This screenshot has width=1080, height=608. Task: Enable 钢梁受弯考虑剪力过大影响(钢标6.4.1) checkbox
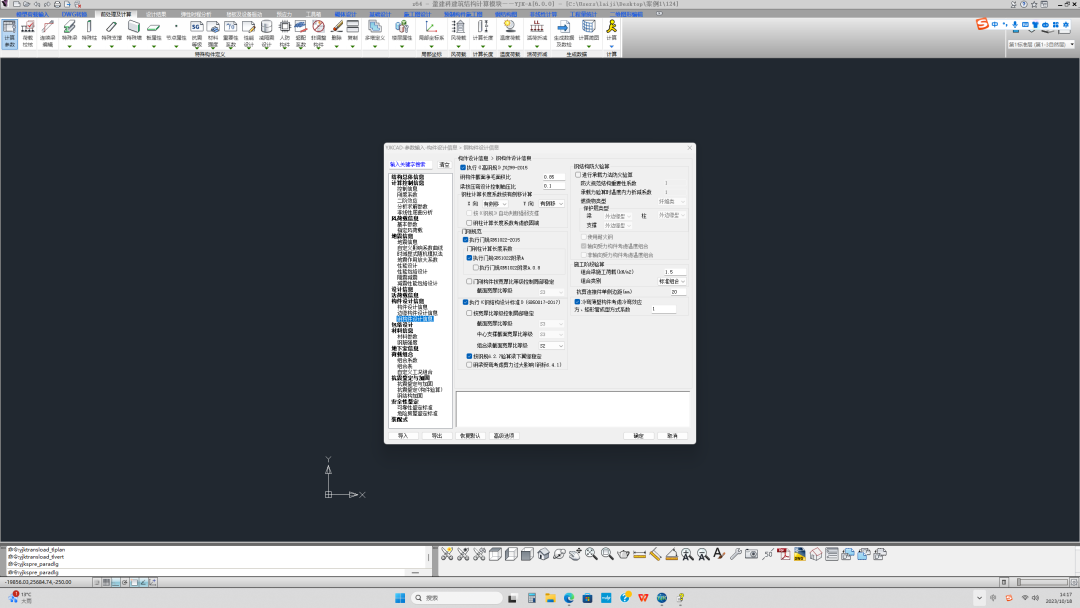[470, 365]
